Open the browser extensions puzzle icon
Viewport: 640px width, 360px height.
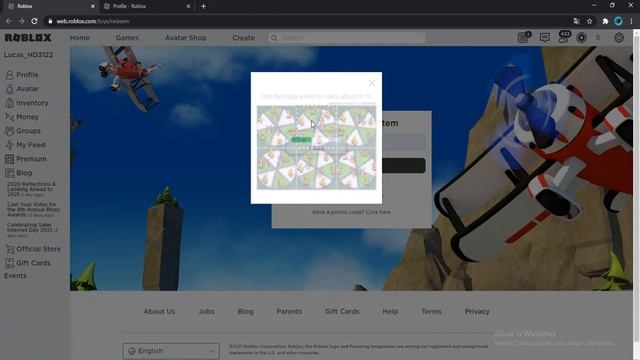point(605,21)
